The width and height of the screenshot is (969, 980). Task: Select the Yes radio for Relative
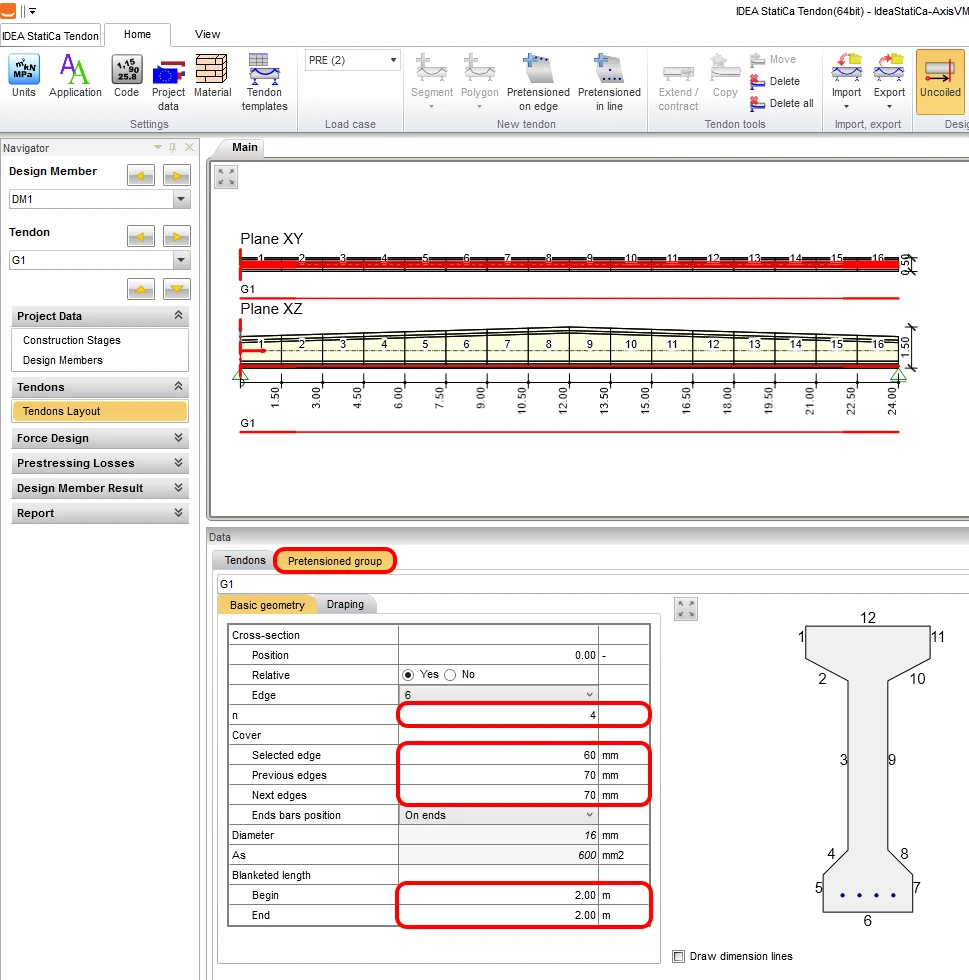[x=408, y=675]
